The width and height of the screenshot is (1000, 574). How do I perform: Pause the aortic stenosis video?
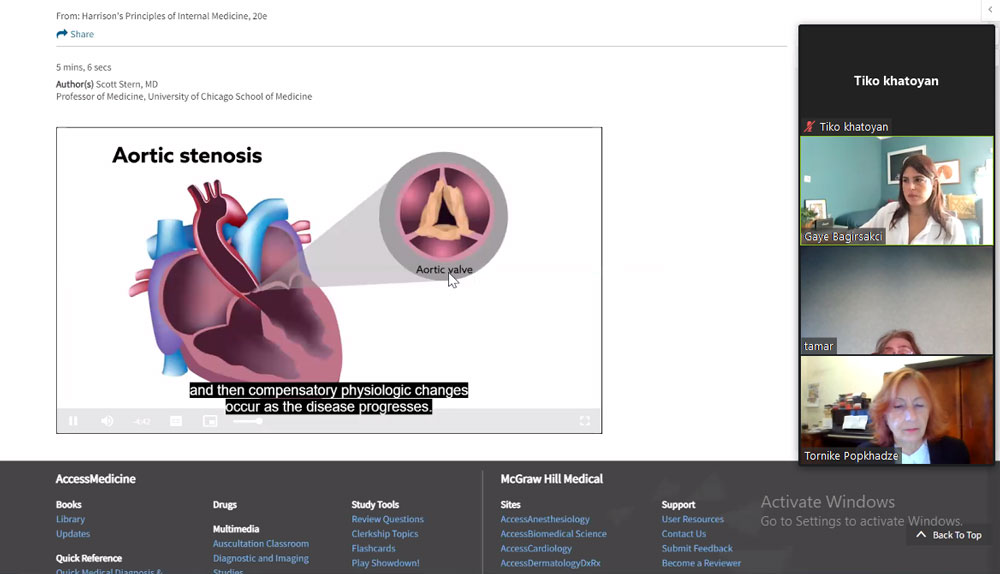[x=73, y=421]
